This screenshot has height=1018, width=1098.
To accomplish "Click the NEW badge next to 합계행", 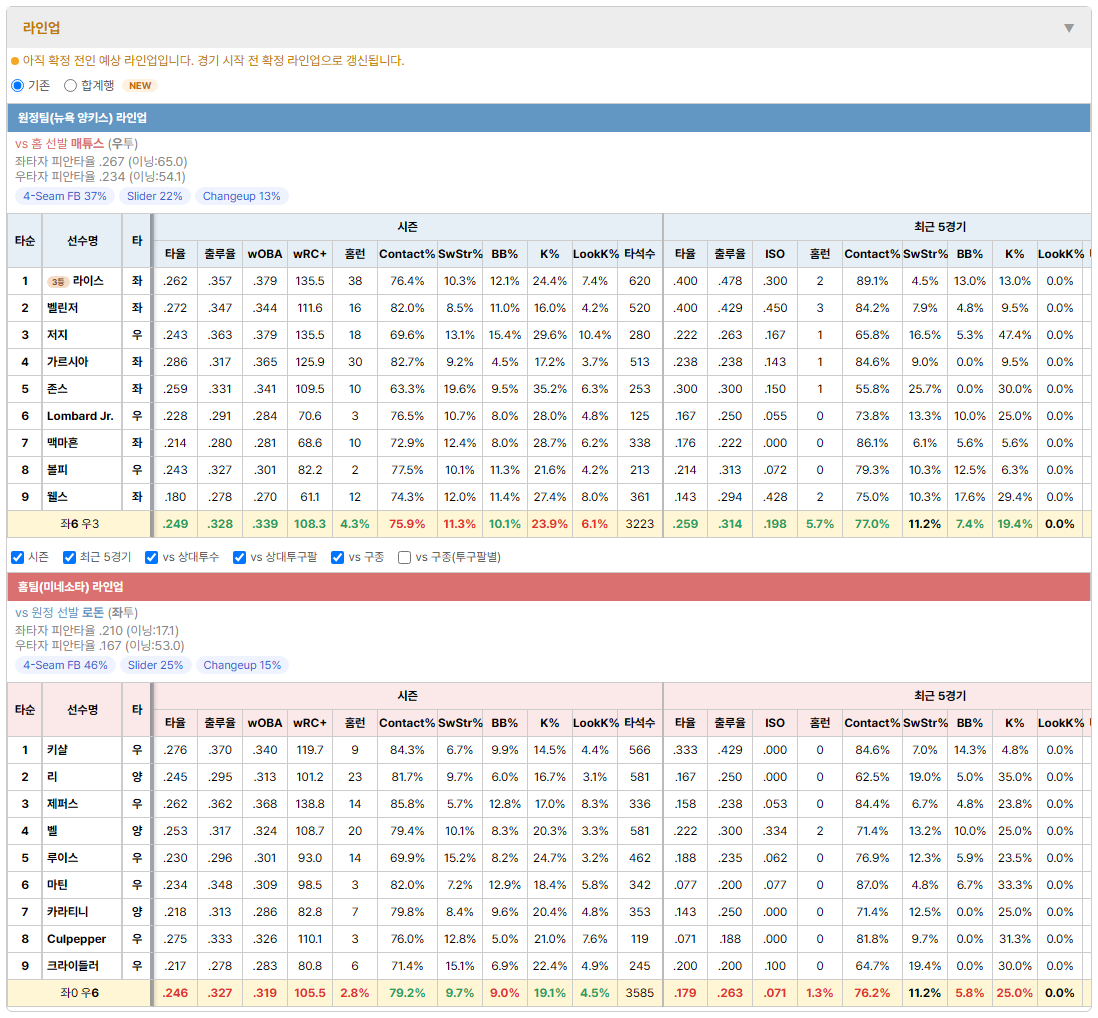I will pos(140,85).
